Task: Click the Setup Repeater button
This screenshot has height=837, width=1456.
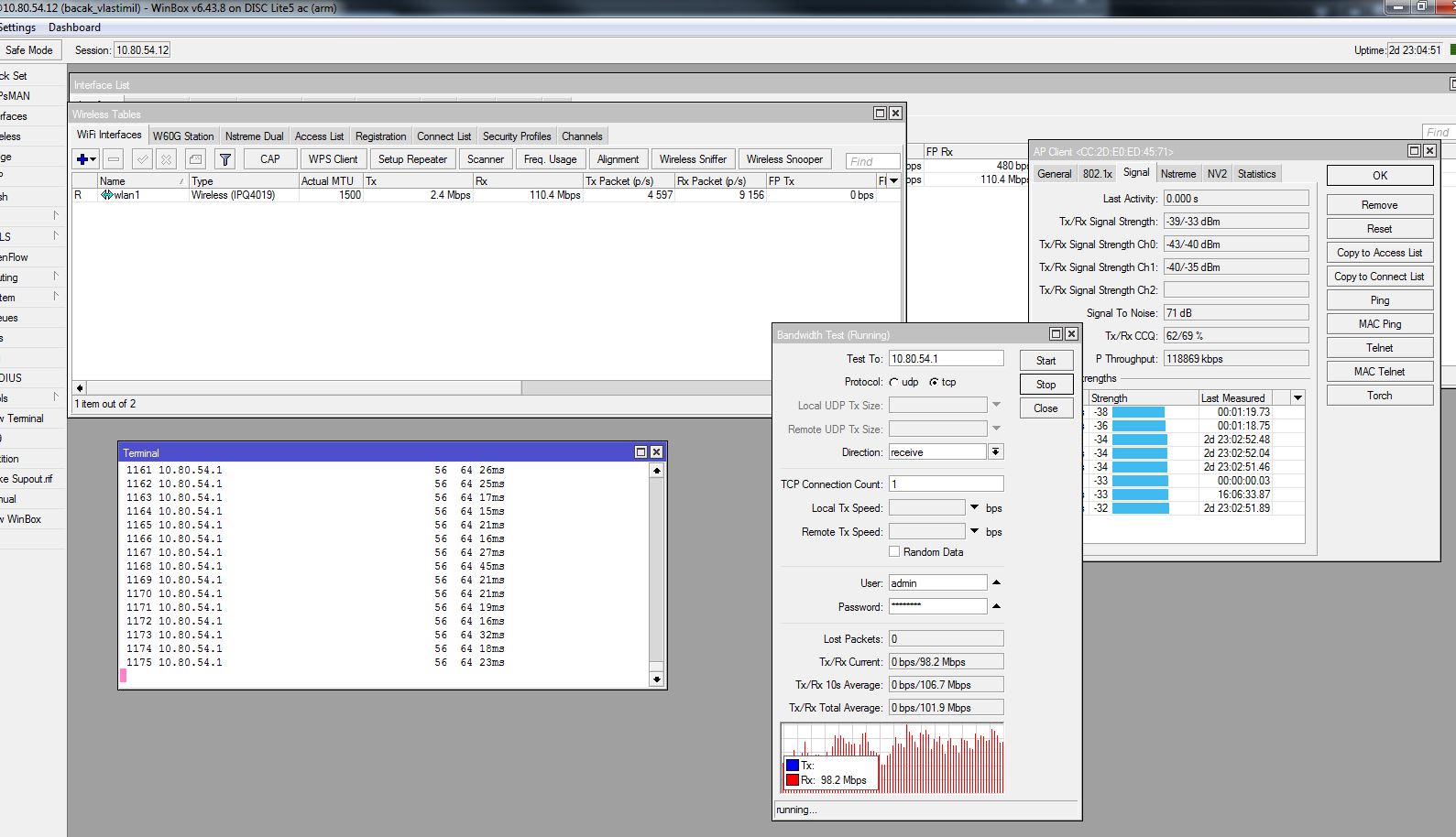Action: [x=412, y=159]
